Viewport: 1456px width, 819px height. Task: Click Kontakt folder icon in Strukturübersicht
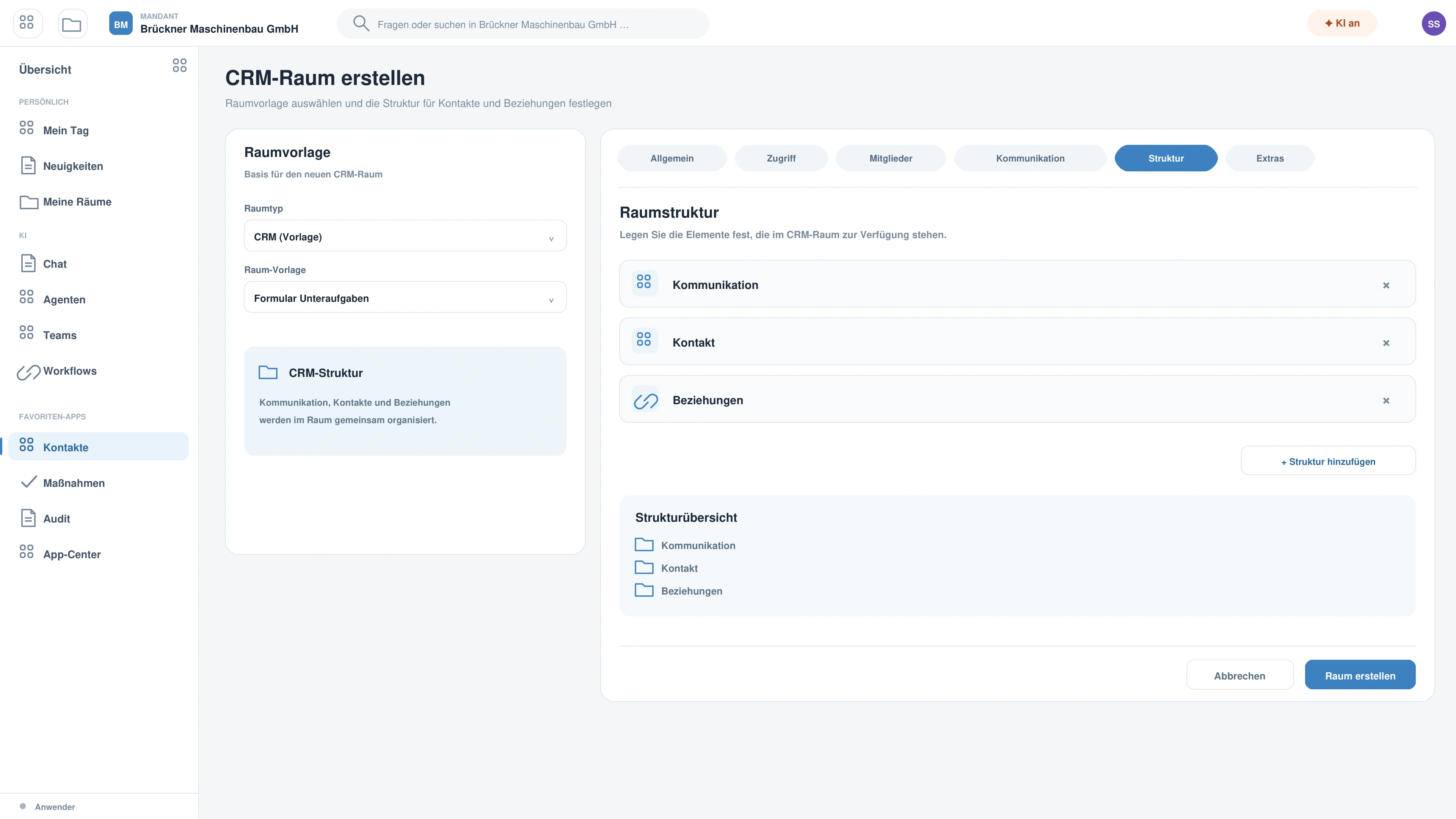coord(644,567)
